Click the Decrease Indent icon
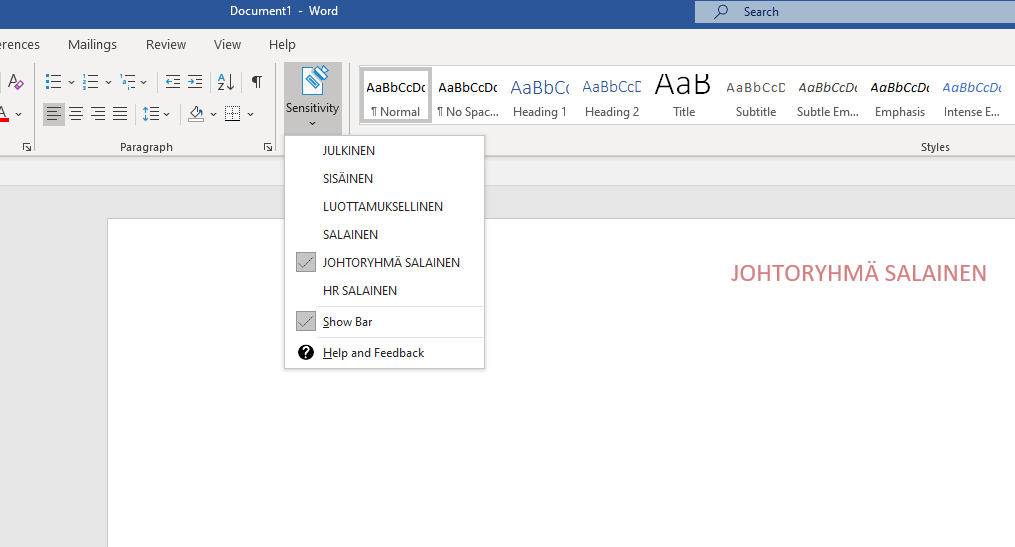 tap(173, 82)
